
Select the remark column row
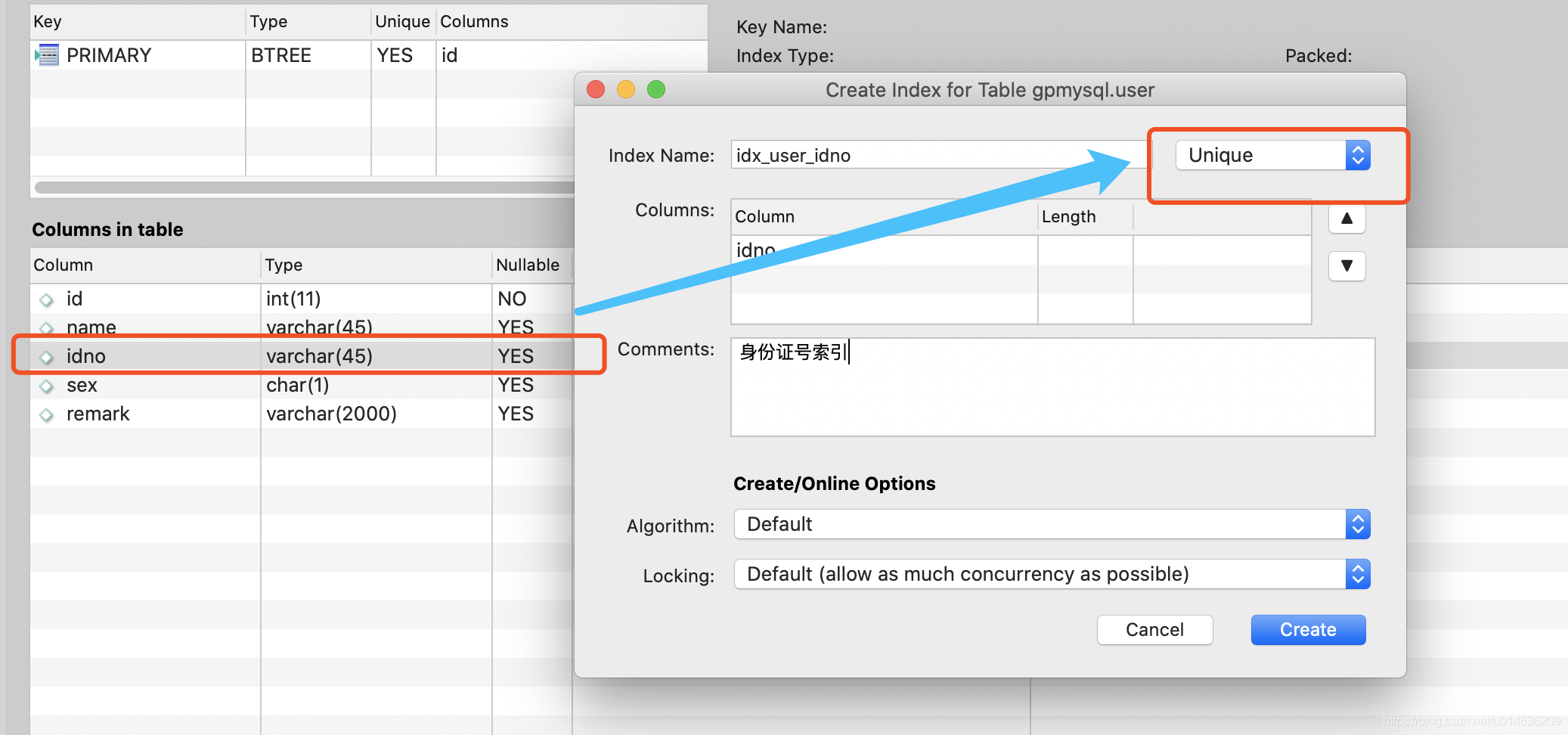pos(301,414)
